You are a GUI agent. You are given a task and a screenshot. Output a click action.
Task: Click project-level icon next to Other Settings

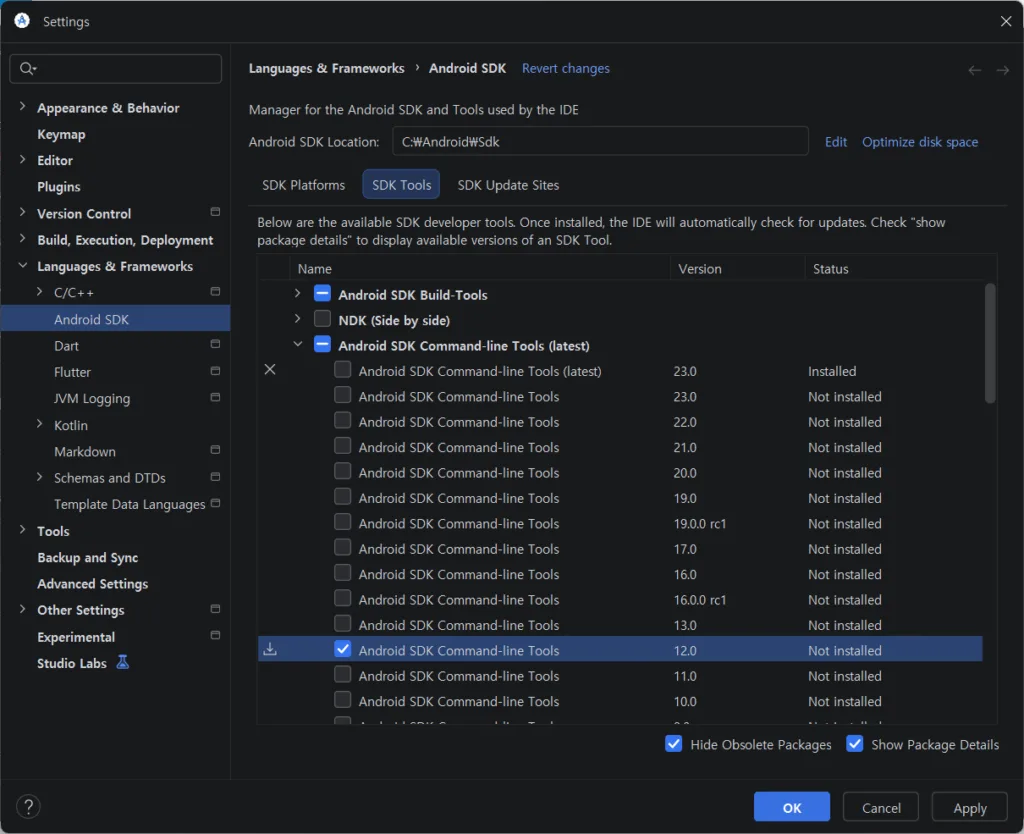(x=215, y=609)
